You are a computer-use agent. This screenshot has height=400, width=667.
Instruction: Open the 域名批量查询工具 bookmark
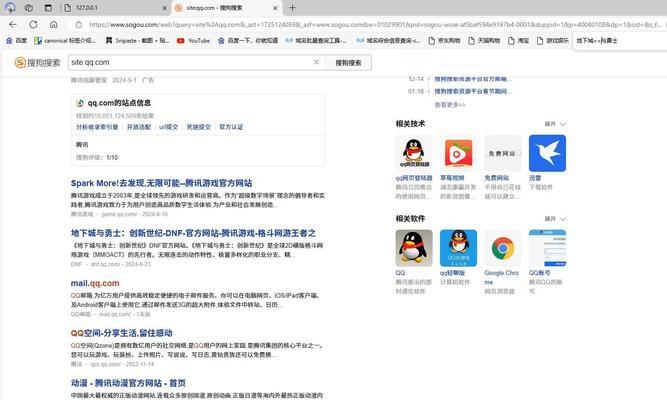point(316,40)
